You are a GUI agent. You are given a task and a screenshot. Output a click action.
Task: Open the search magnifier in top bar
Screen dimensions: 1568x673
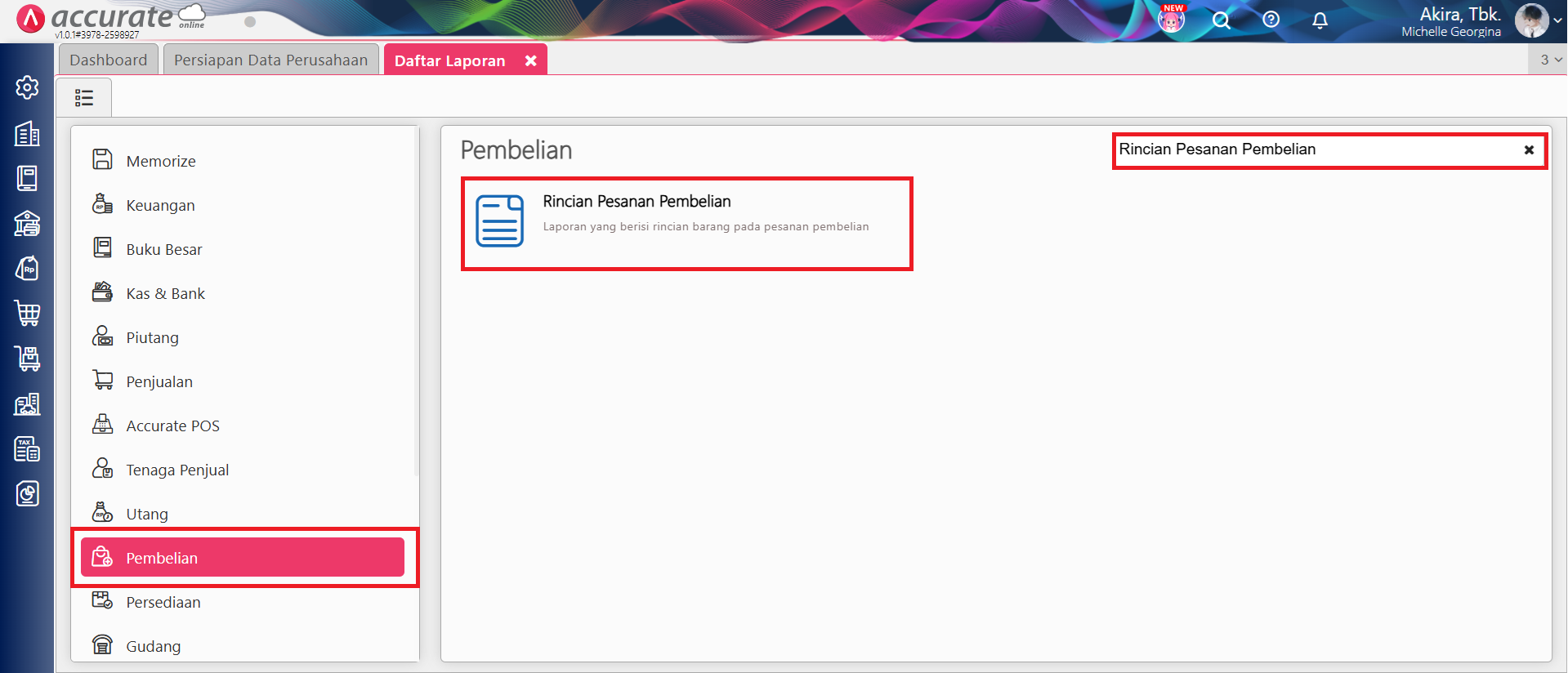pos(1221,20)
